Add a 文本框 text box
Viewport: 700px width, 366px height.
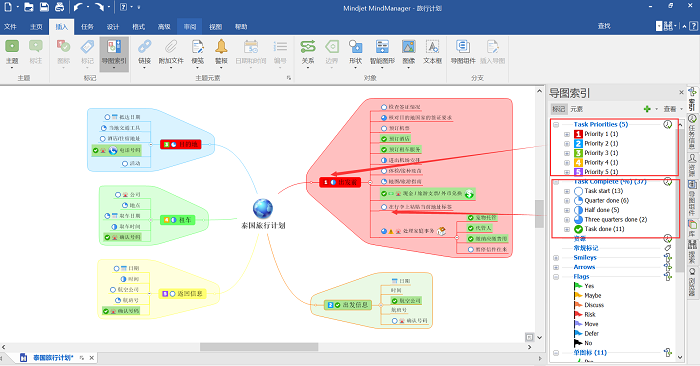[432, 52]
